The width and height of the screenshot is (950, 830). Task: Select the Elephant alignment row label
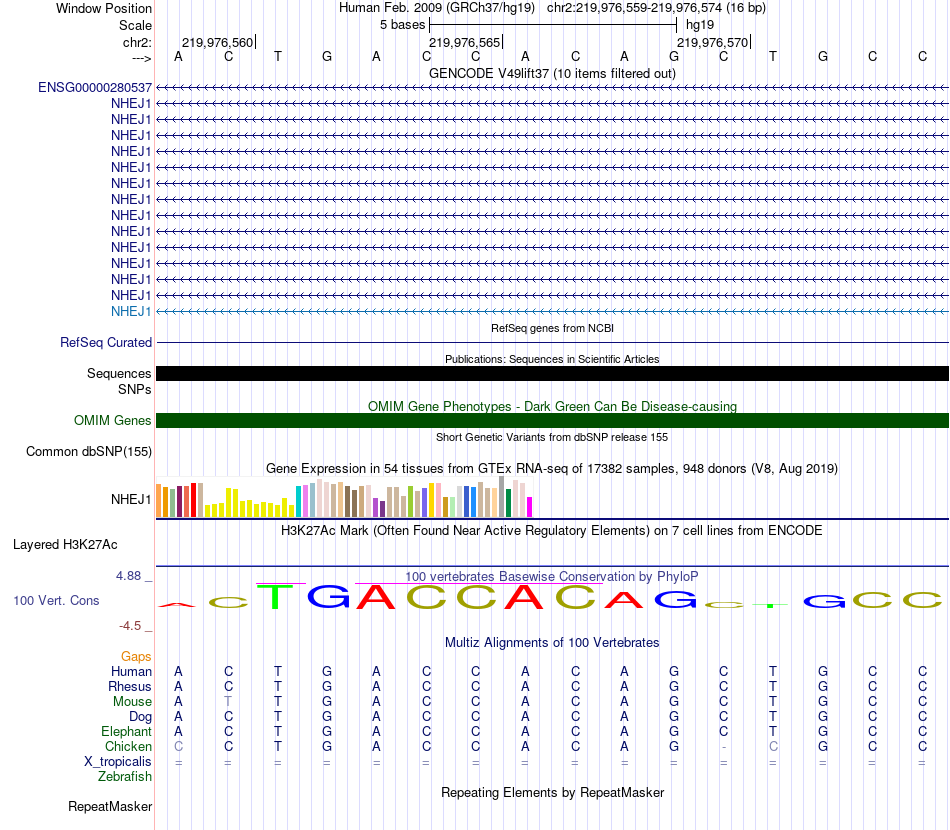pyautogui.click(x=126, y=731)
